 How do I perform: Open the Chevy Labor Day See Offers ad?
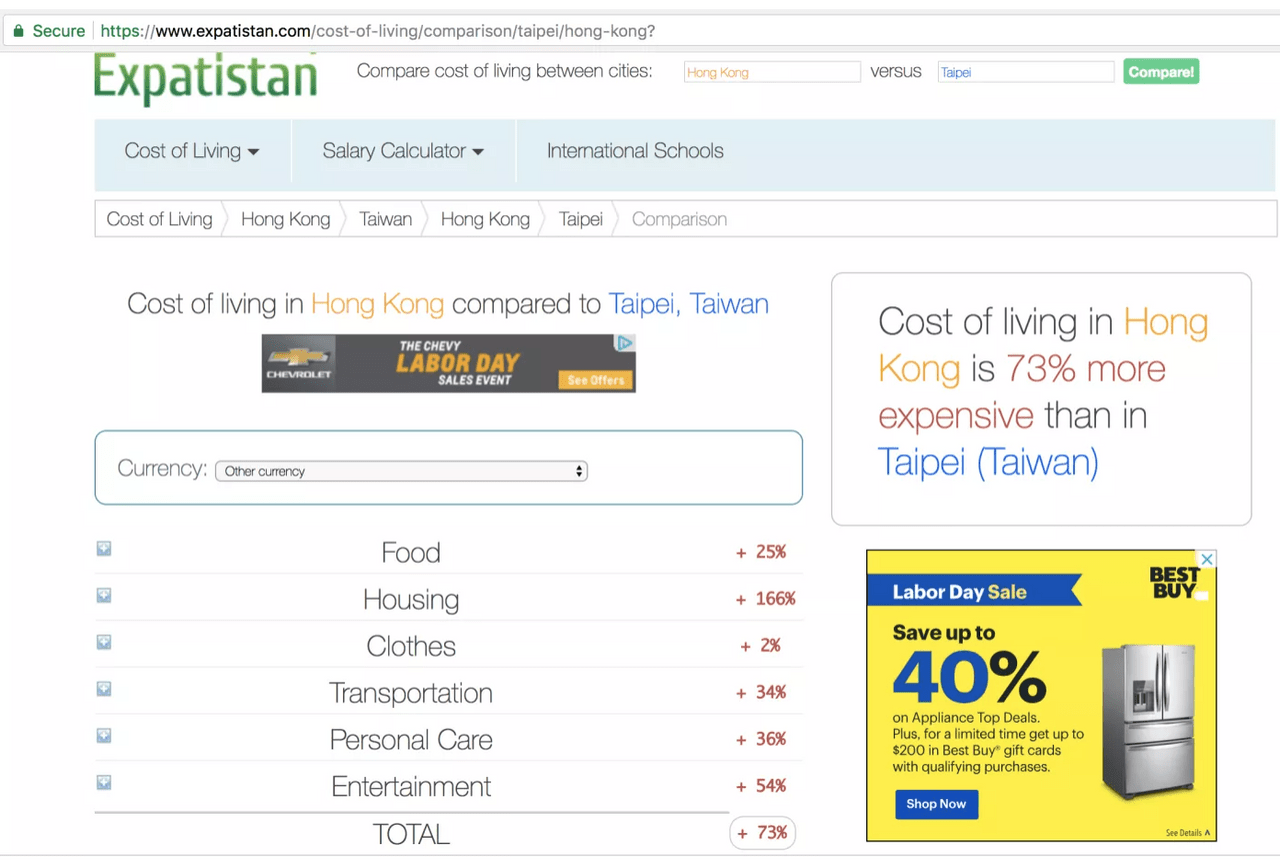pos(596,380)
